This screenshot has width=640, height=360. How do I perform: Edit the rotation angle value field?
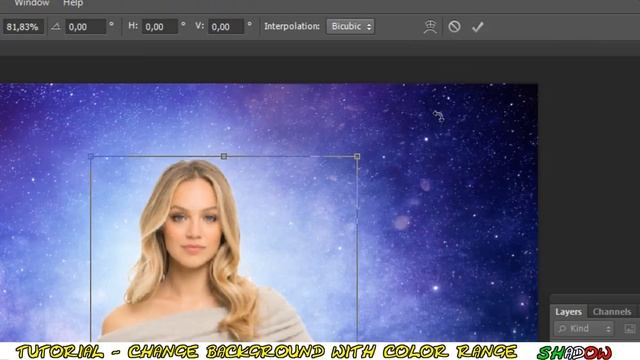pos(86,27)
